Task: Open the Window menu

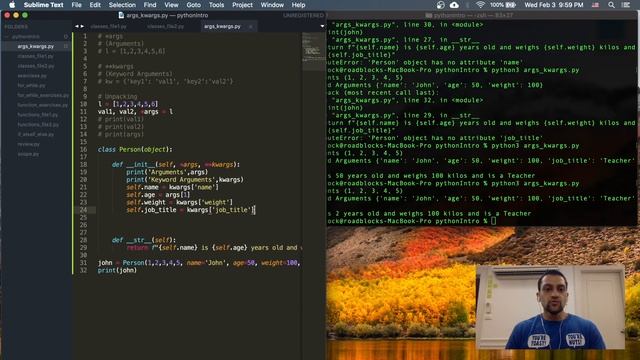Action: click(272, 5)
